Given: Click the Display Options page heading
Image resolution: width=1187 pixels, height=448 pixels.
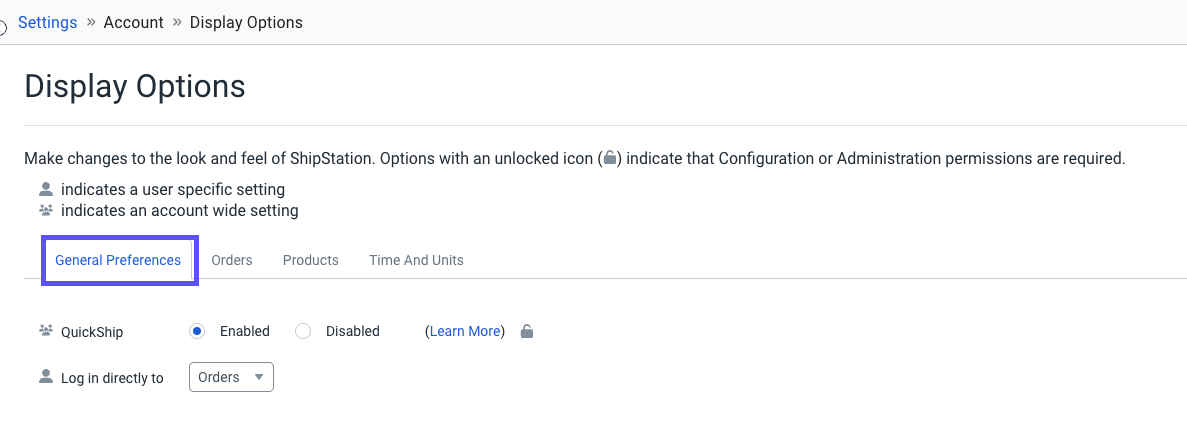Looking at the screenshot, I should pyautogui.click(x=135, y=86).
